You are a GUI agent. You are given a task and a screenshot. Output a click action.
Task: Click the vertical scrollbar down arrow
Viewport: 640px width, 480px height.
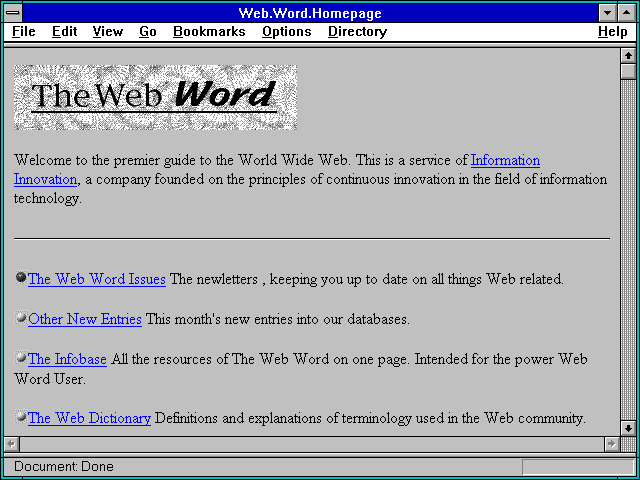click(628, 429)
